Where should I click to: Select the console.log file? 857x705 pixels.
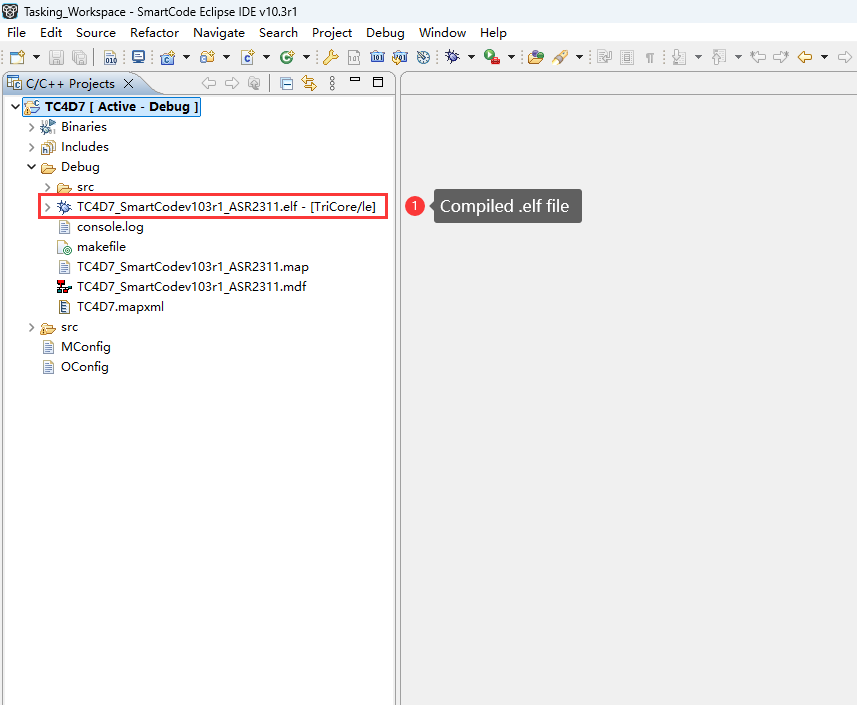click(x=110, y=227)
